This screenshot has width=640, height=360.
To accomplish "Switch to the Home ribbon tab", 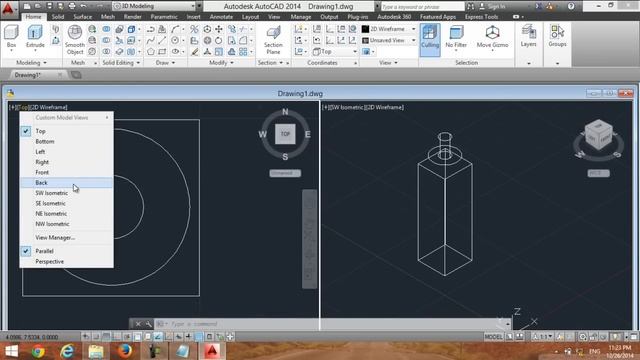I will click(33, 17).
